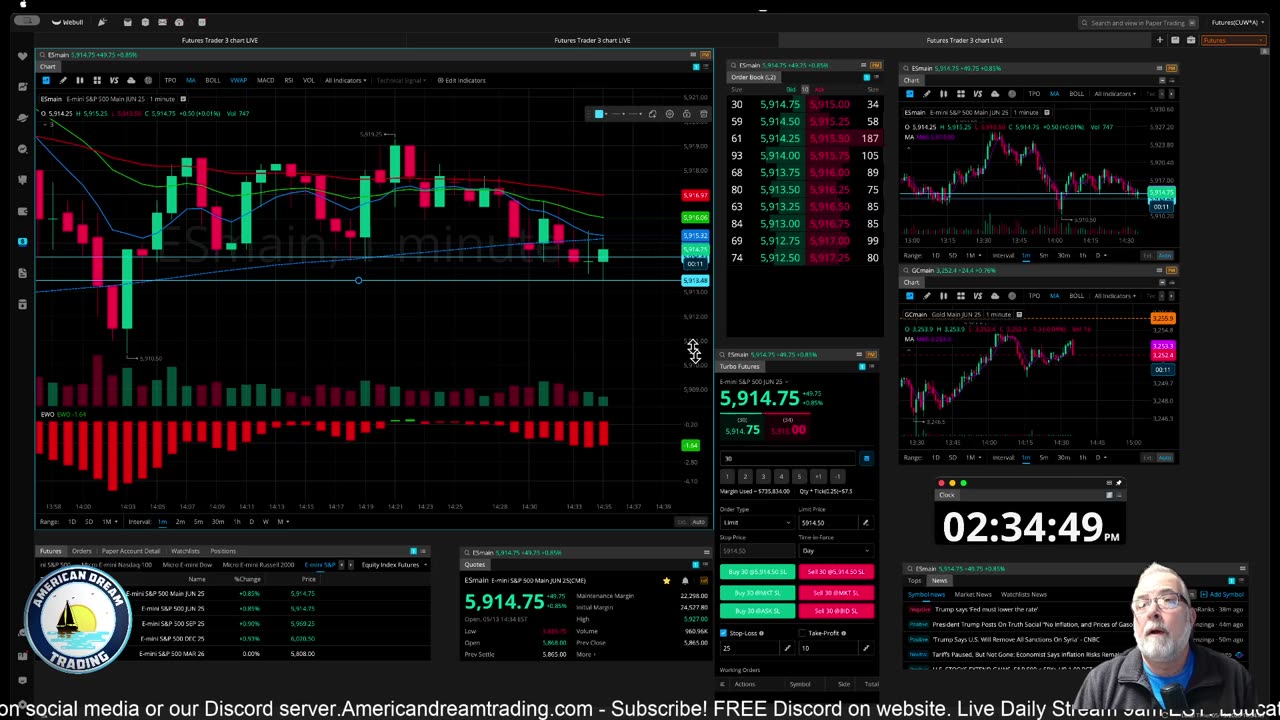Click the blue quantity calculator icon
The height and width of the screenshot is (720, 1280).
(866, 459)
